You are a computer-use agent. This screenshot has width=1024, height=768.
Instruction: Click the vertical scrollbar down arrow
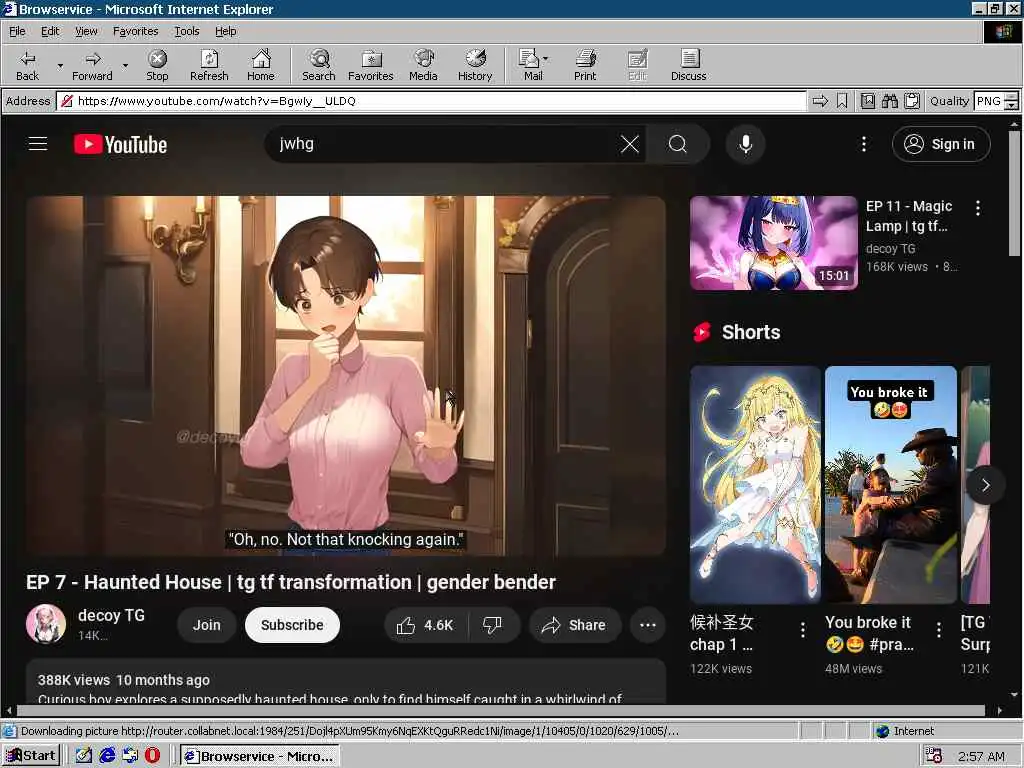tap(1014, 695)
